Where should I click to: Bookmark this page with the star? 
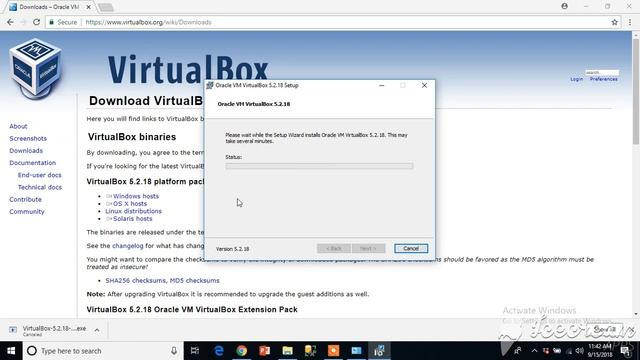point(614,22)
